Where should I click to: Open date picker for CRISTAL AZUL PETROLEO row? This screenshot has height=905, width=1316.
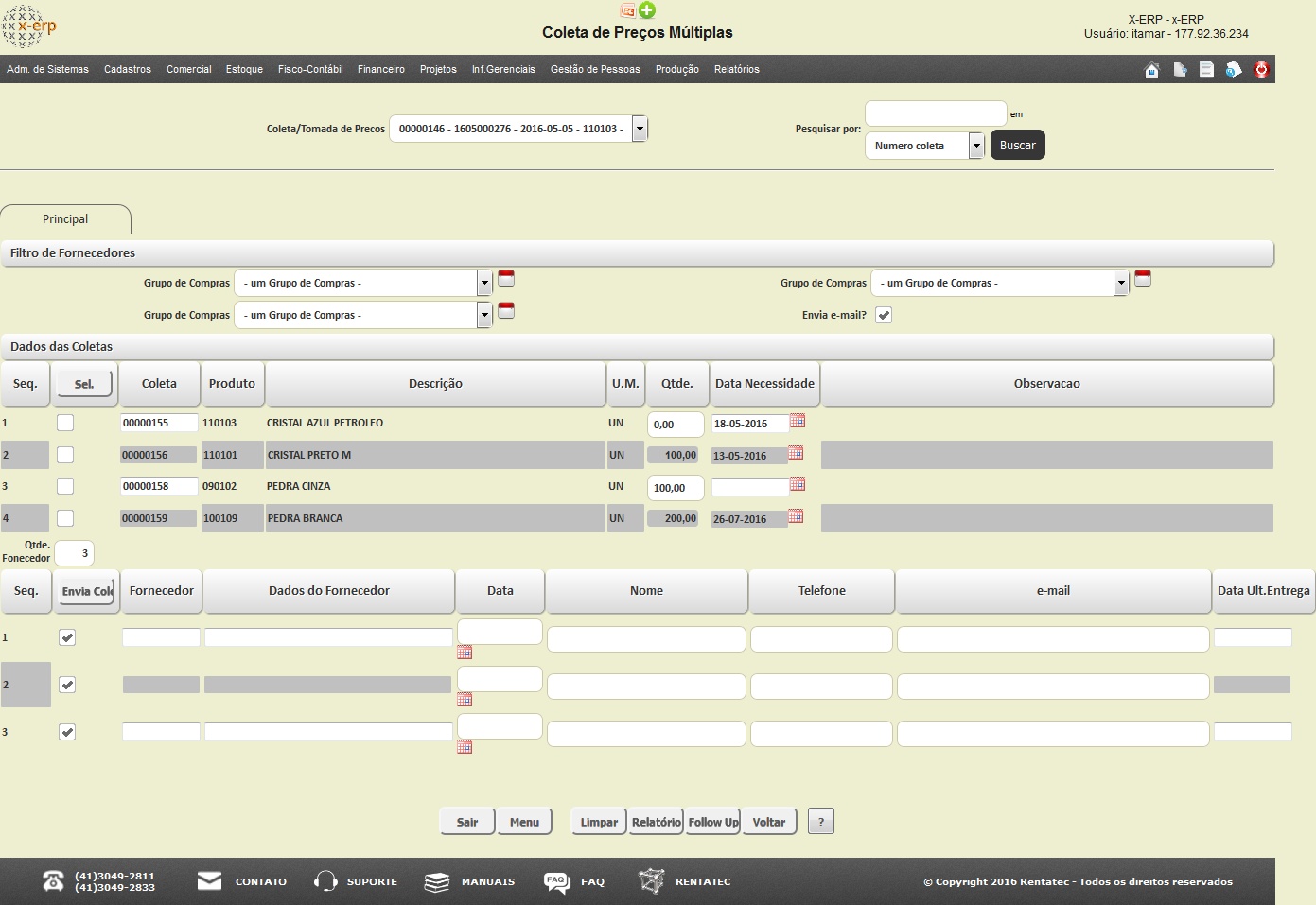pyautogui.click(x=798, y=421)
